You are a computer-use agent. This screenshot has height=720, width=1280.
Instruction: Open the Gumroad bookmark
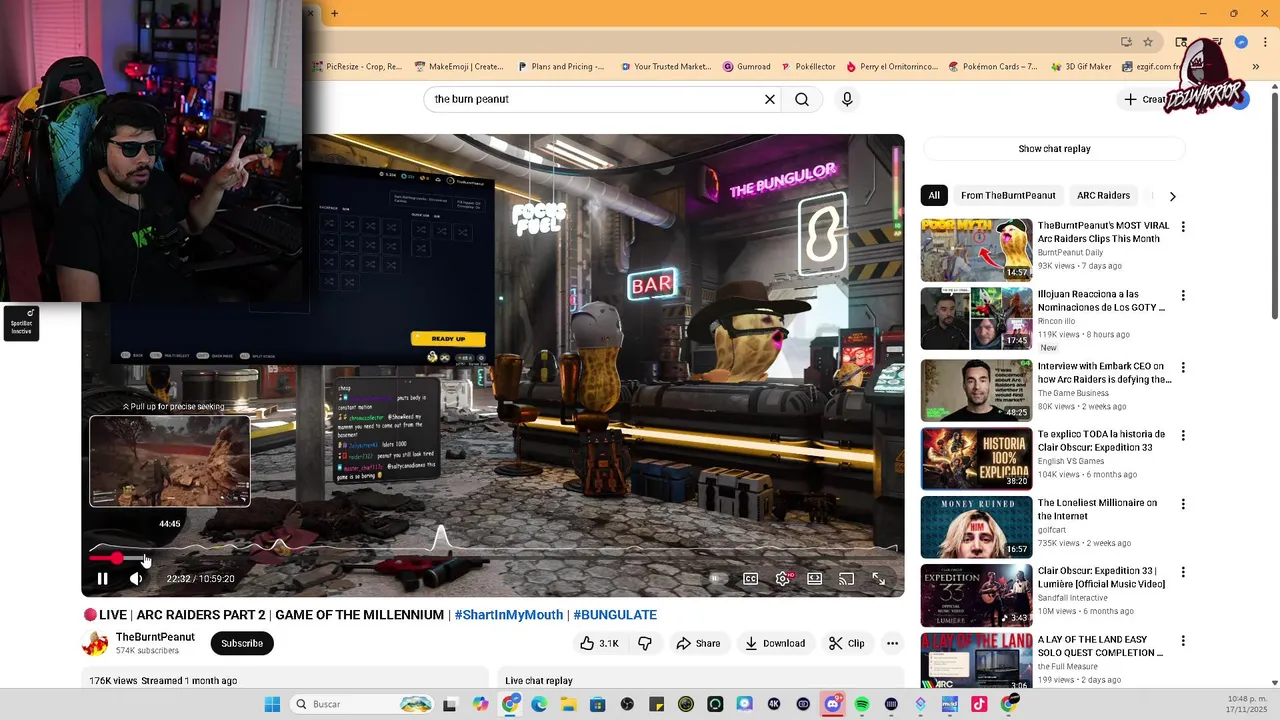746,67
